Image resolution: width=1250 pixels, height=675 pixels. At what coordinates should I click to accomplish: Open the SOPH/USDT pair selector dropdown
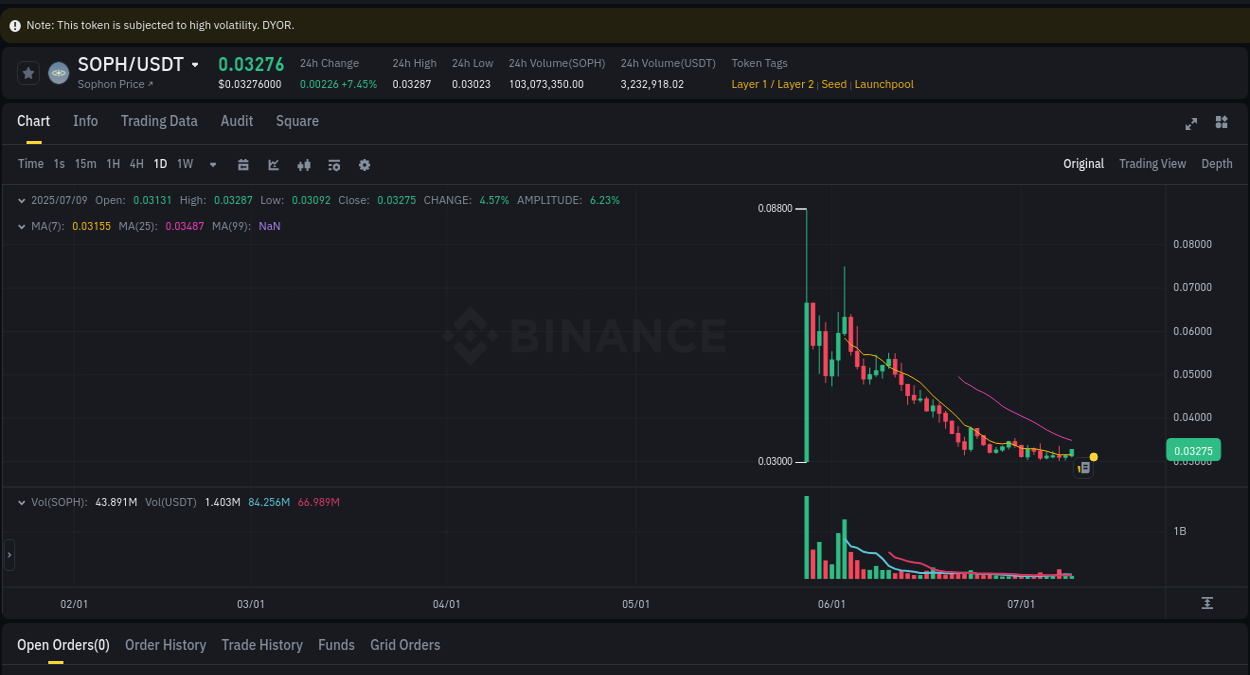tap(196, 63)
